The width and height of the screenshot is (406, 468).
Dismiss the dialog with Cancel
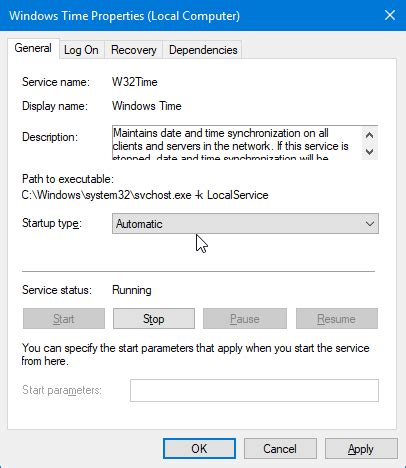pos(280,449)
